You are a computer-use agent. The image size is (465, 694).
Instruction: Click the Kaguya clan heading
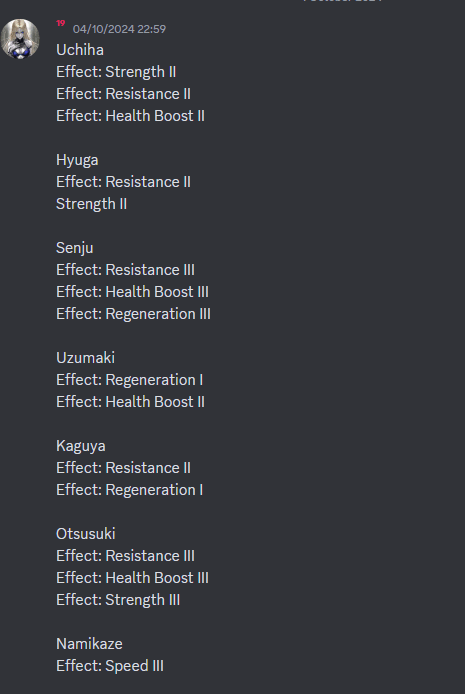coord(81,446)
